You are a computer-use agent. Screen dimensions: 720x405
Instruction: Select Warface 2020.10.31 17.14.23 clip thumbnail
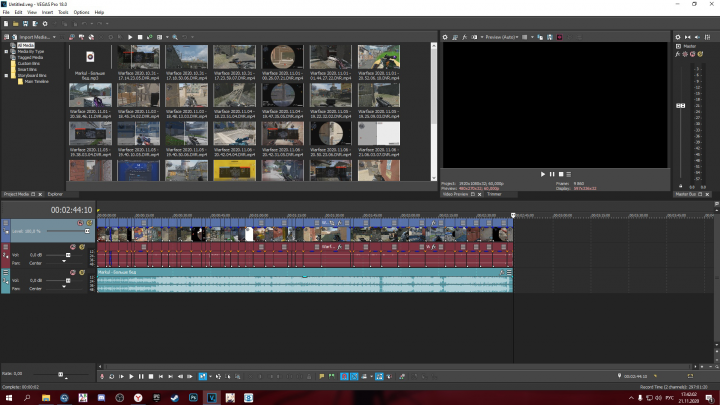138,57
